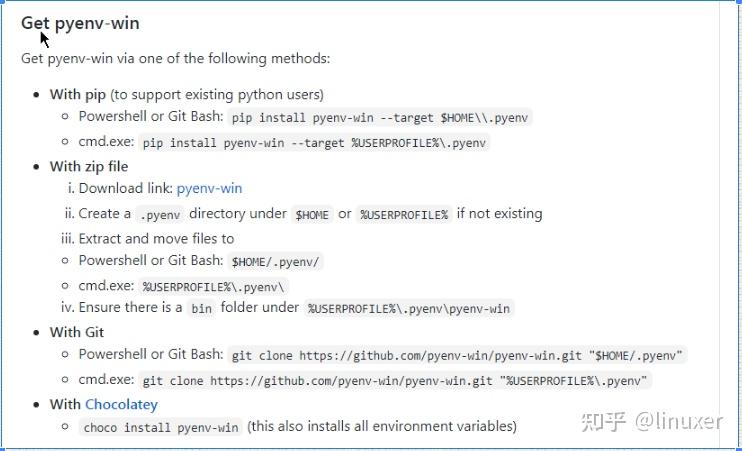Click the standalone %USERPROFILE% code snippet
The height and width of the screenshot is (451, 742).
pyautogui.click(x=404, y=215)
